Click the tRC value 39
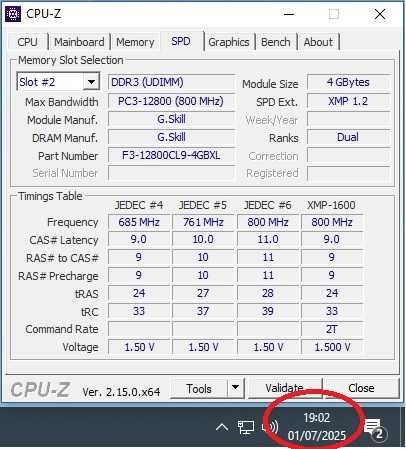 (x=268, y=311)
